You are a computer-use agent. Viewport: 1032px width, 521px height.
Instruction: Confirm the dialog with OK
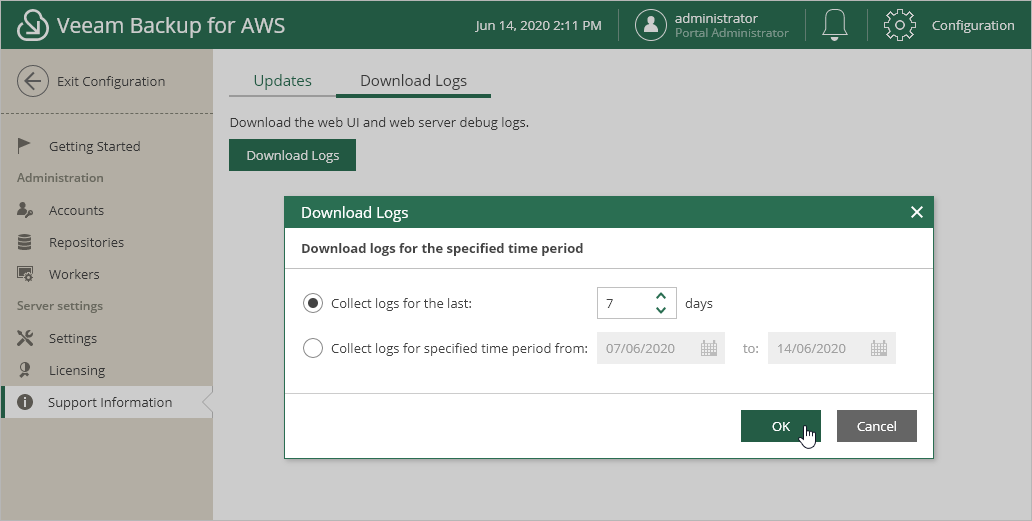(x=781, y=426)
